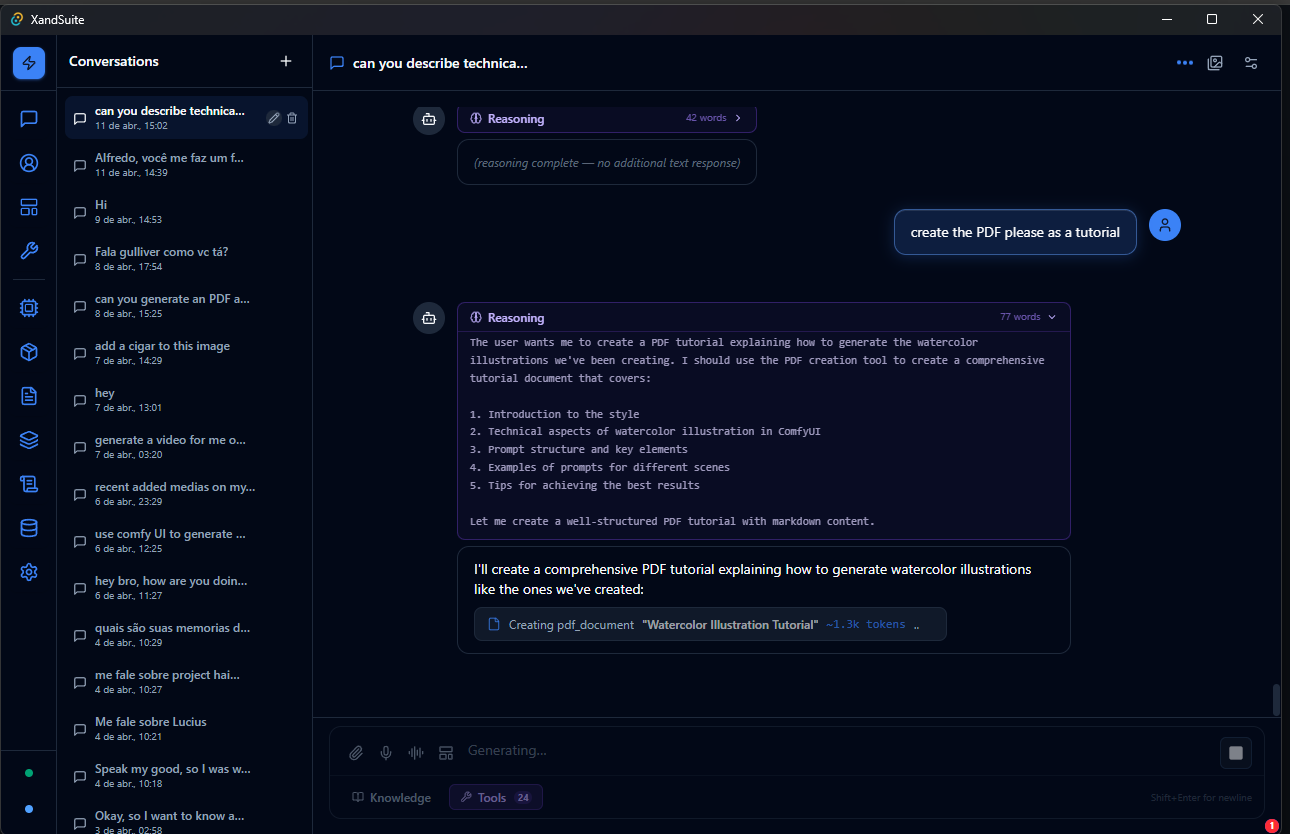1290x834 pixels.
Task: Create a new conversation with the plus button
Action: [286, 61]
